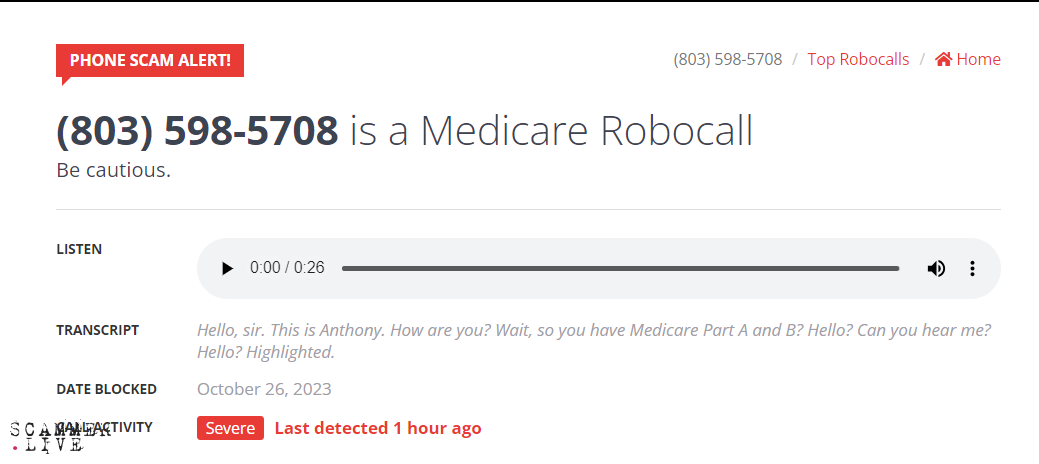Open audio player three-dot options menu
This screenshot has width=1039, height=464.
(x=972, y=269)
